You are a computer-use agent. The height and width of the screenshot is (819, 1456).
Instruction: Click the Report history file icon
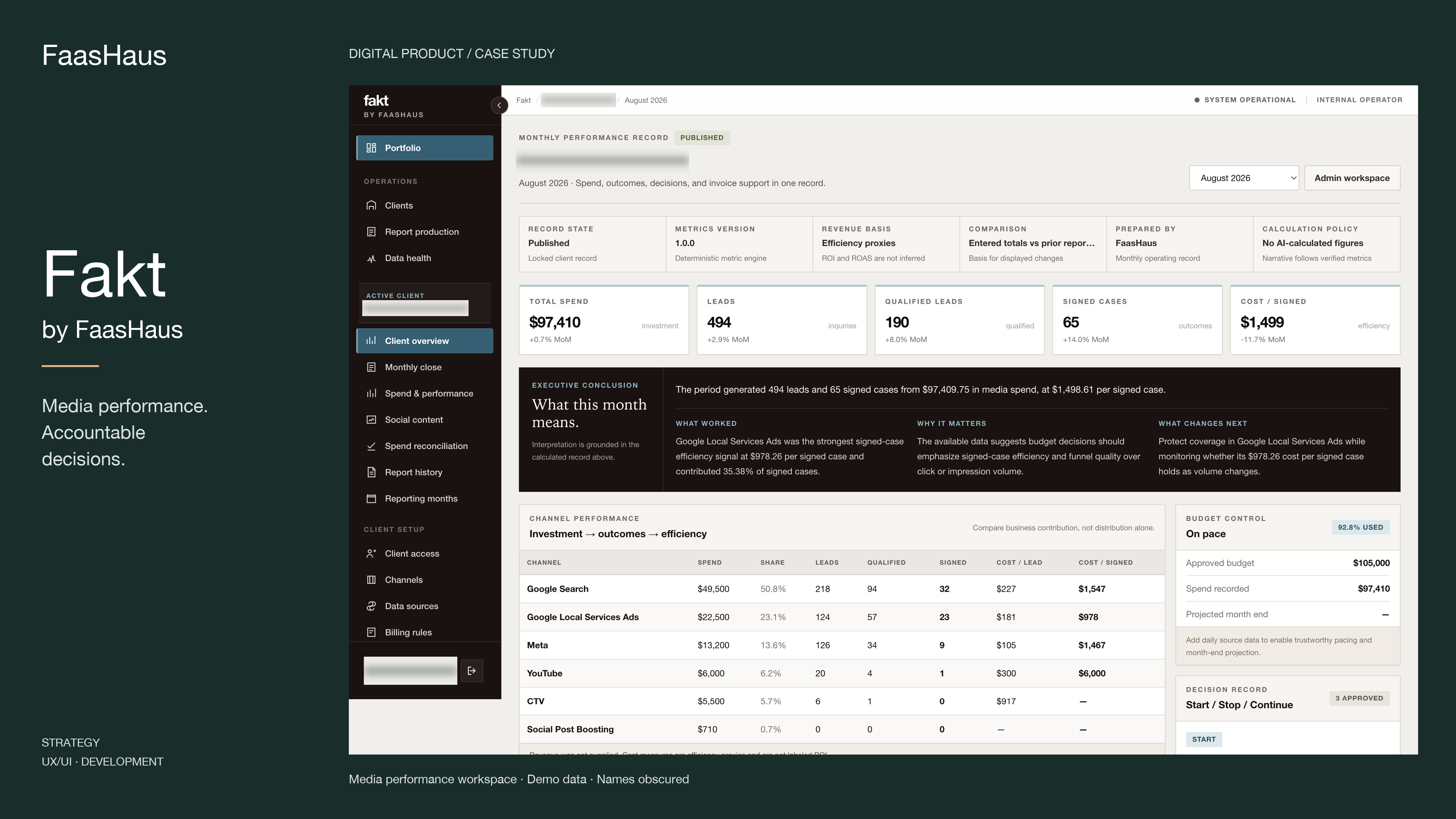(371, 472)
